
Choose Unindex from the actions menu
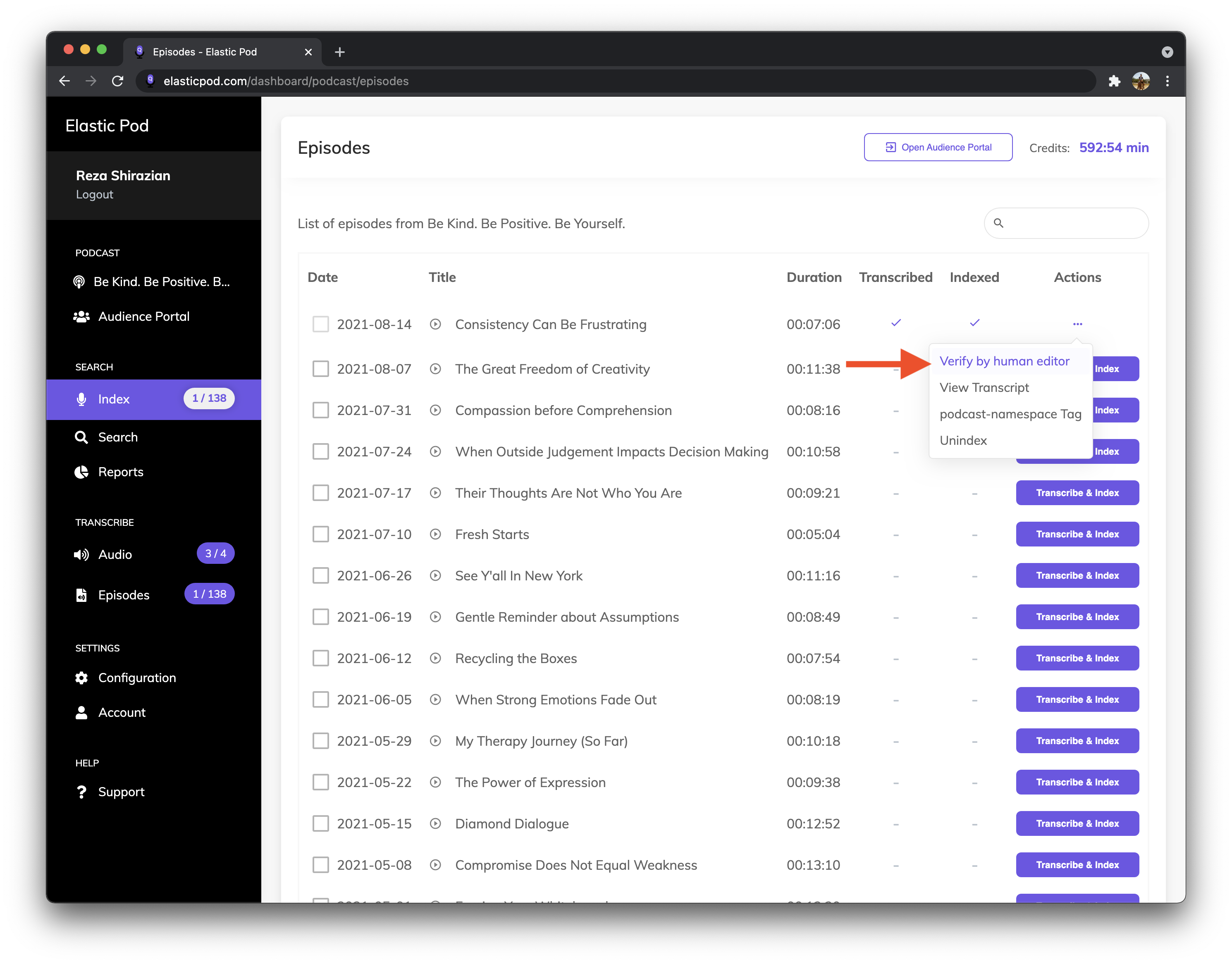963,440
